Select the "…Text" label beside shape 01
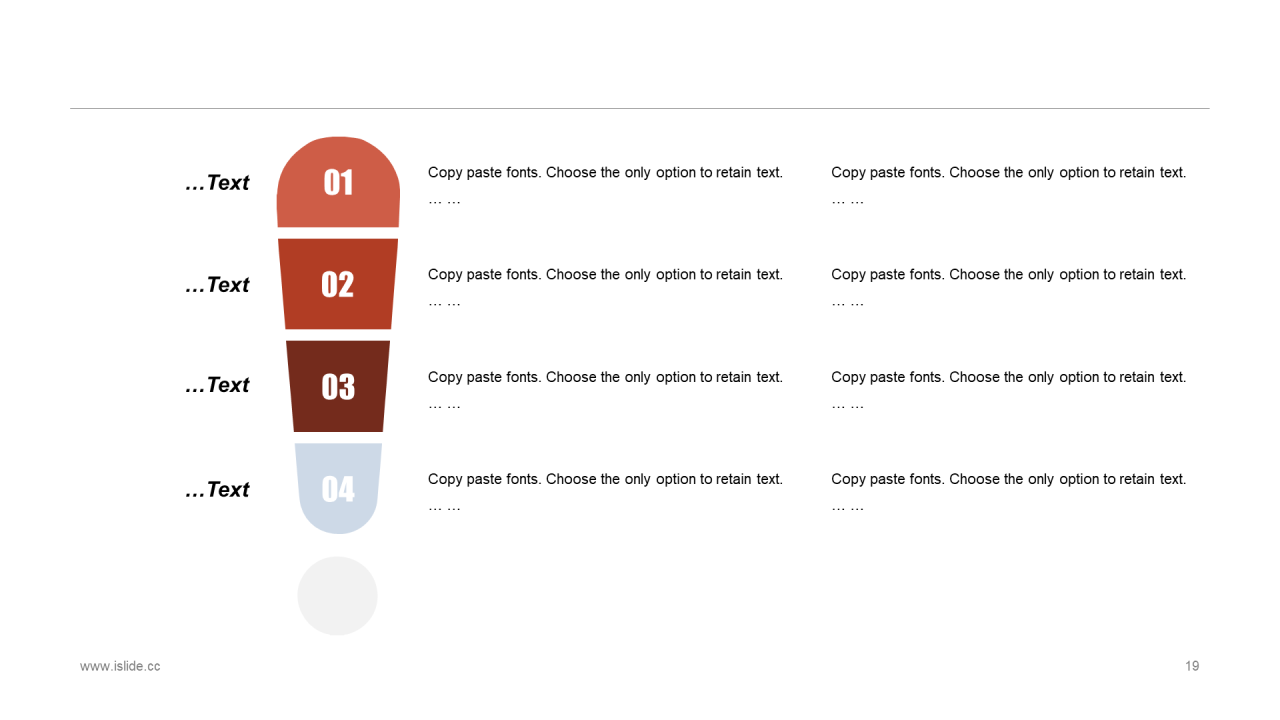The width and height of the screenshot is (1280, 720). coord(217,183)
